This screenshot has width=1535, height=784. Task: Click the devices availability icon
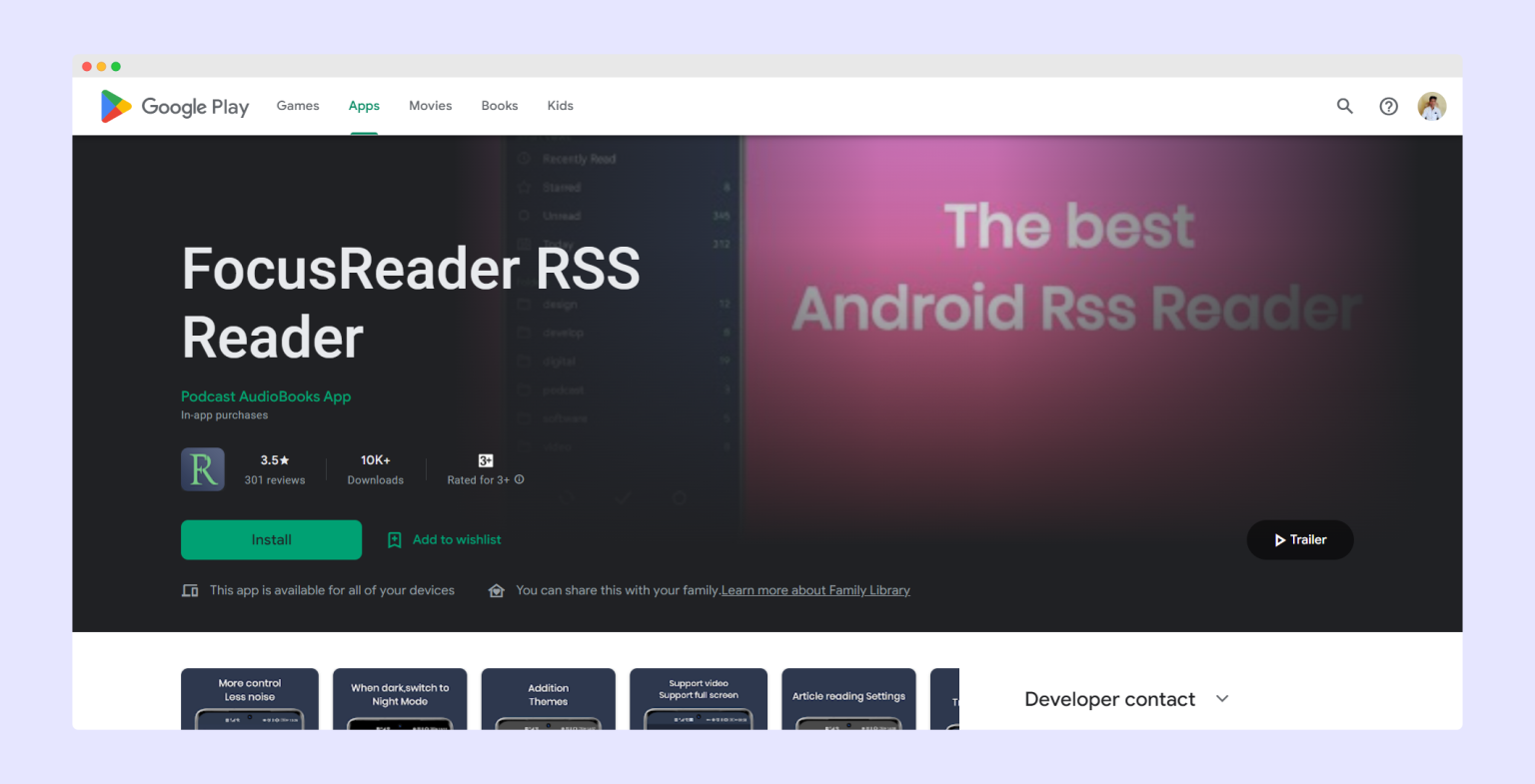pyautogui.click(x=190, y=590)
